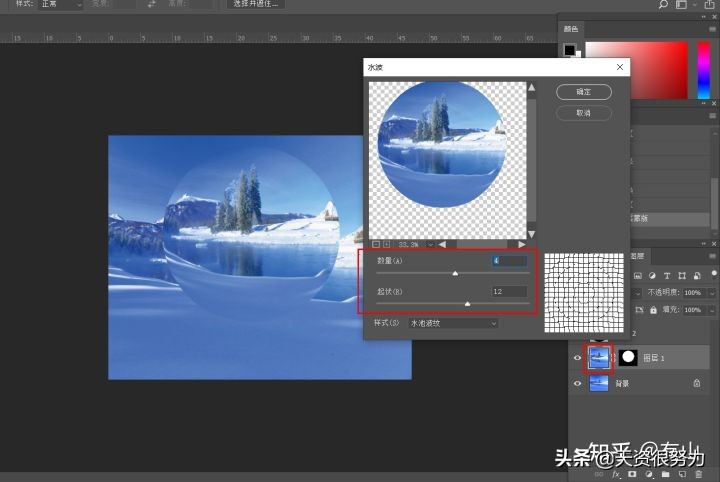Click the lock icon on 背景 layer
This screenshot has width=720, height=482.
pyautogui.click(x=697, y=383)
